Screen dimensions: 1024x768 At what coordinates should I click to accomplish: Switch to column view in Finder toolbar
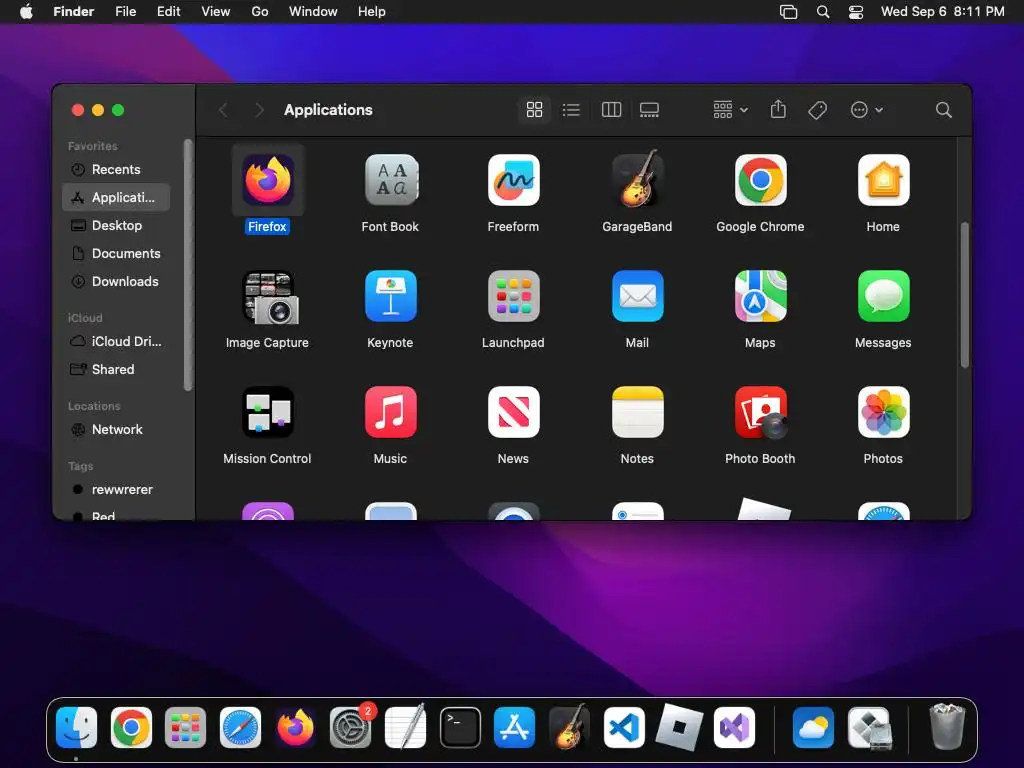click(611, 110)
